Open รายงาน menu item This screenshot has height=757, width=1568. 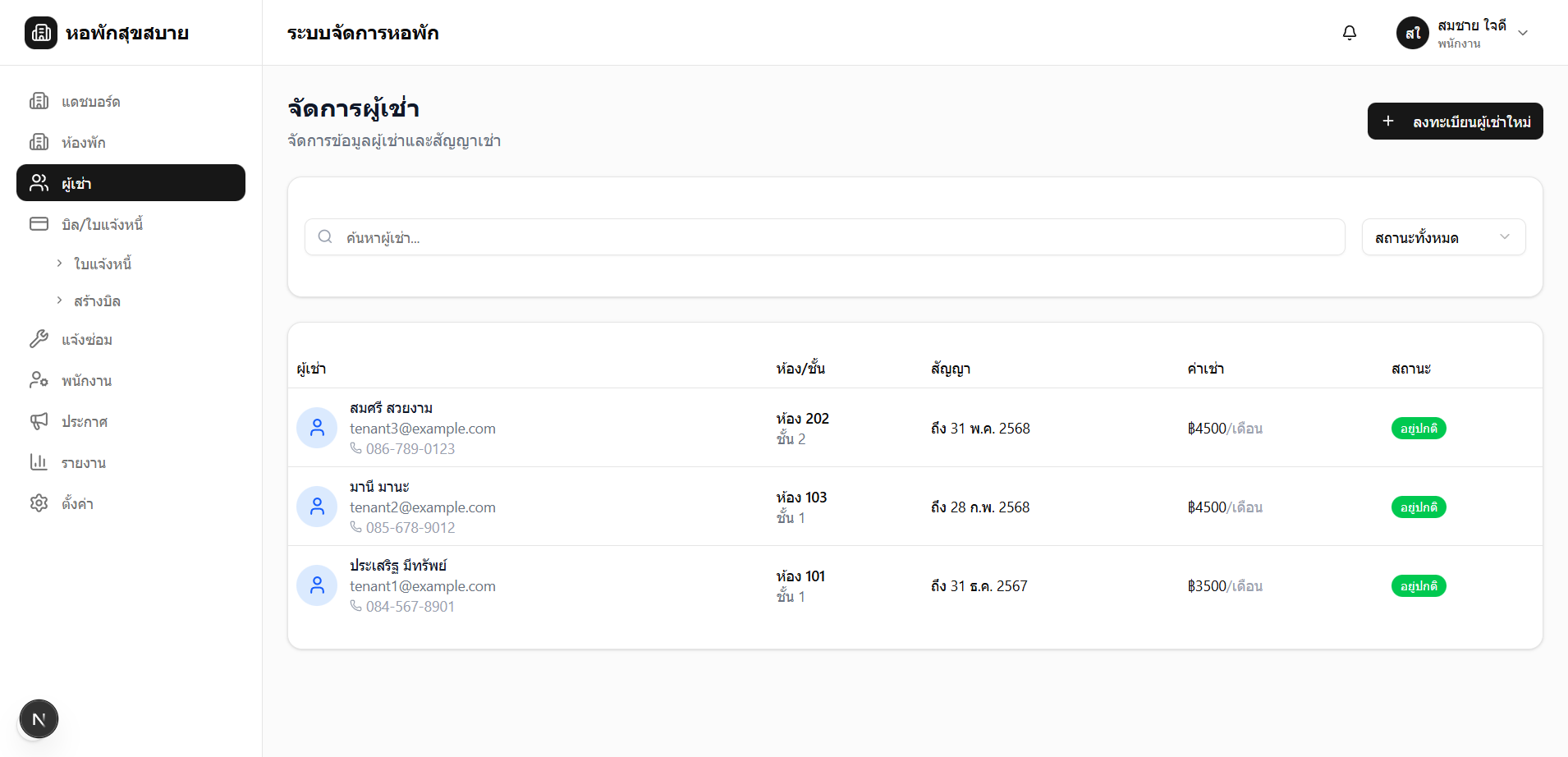pyautogui.click(x=131, y=462)
